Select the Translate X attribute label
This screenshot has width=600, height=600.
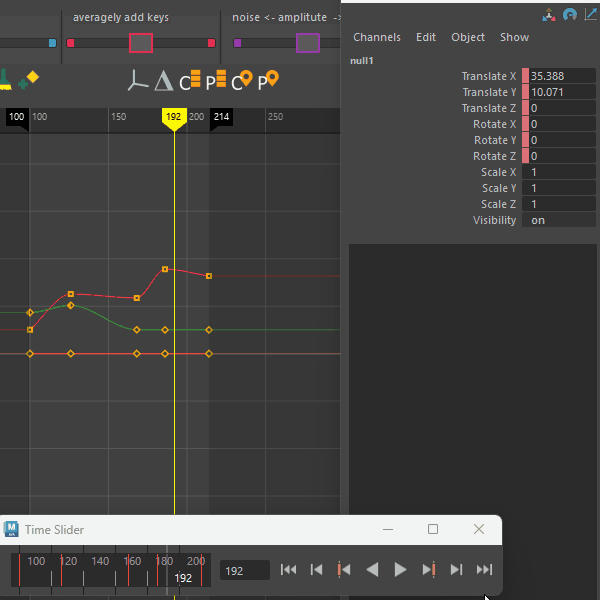[x=488, y=76]
